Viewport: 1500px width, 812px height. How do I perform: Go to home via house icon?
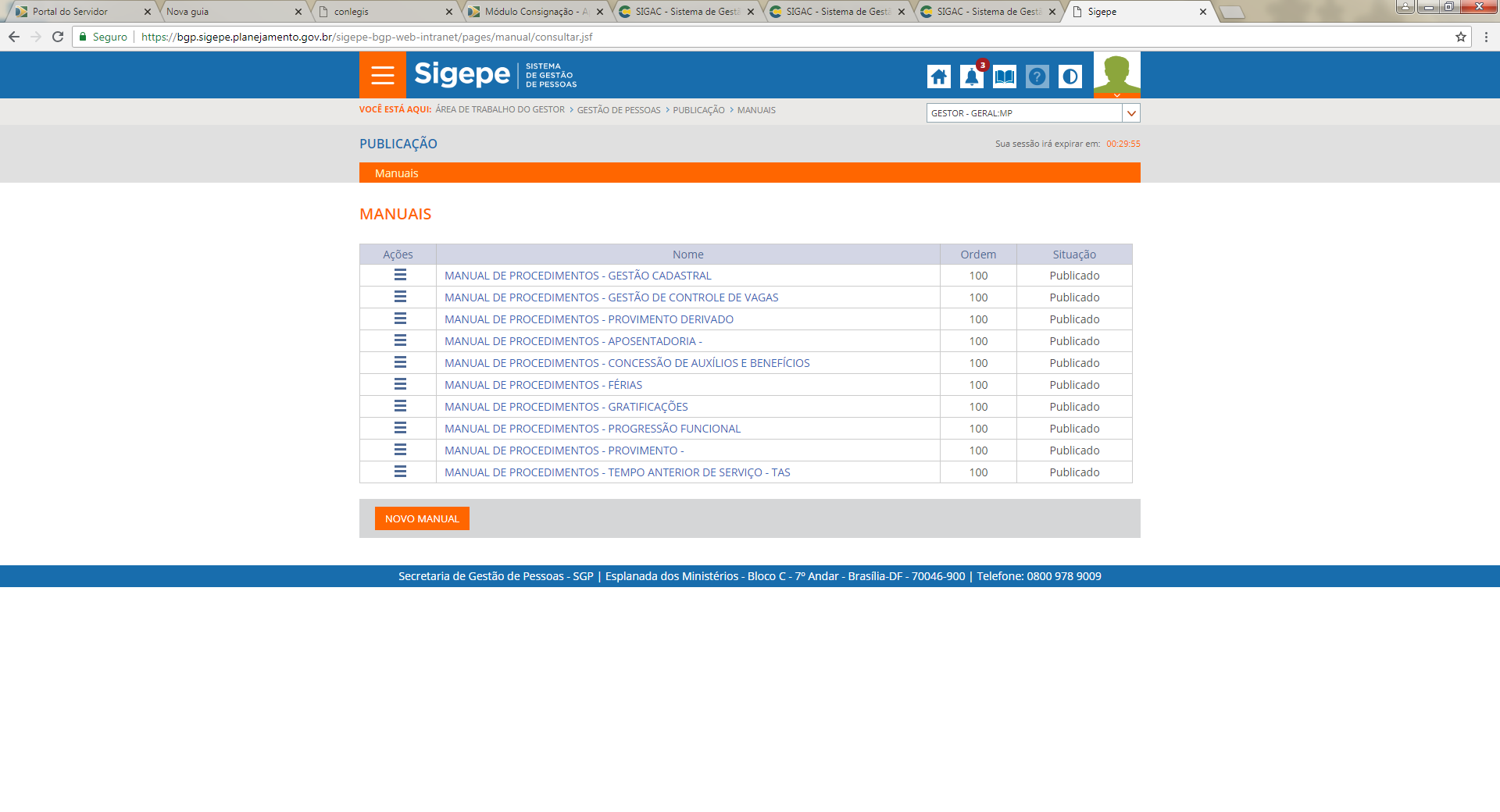(939, 77)
